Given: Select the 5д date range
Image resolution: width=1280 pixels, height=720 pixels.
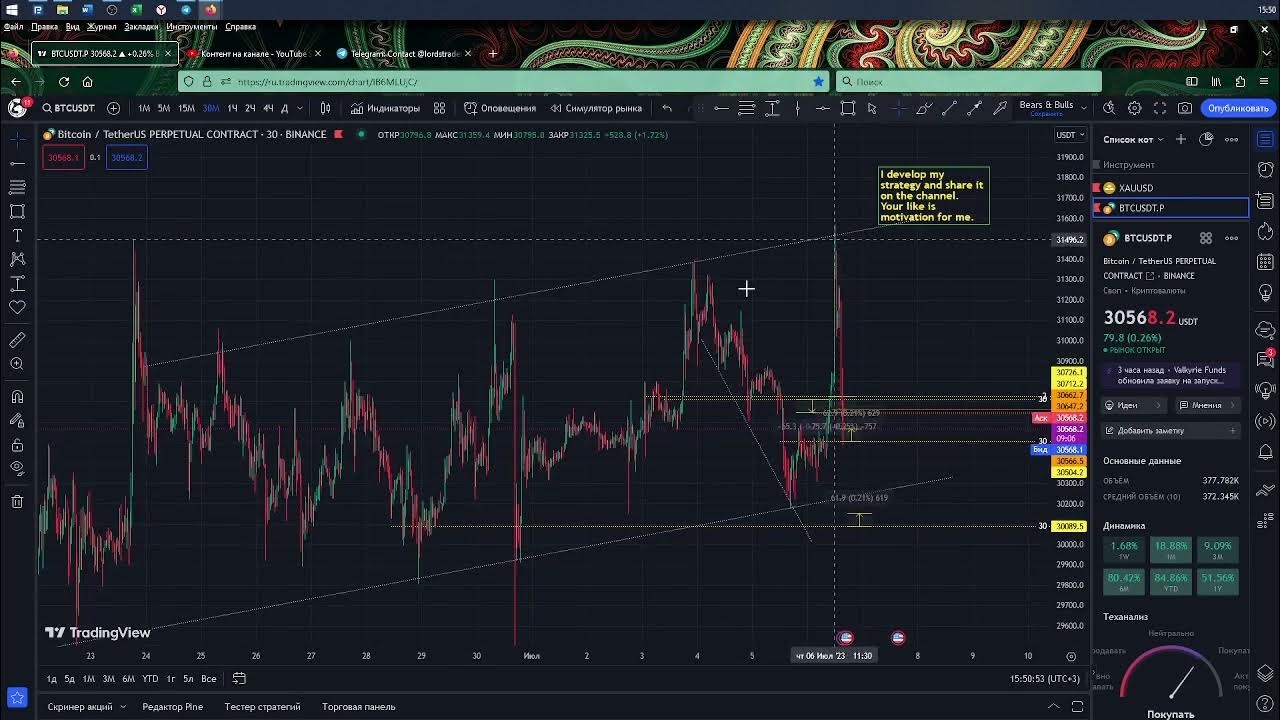Looking at the screenshot, I should point(70,679).
